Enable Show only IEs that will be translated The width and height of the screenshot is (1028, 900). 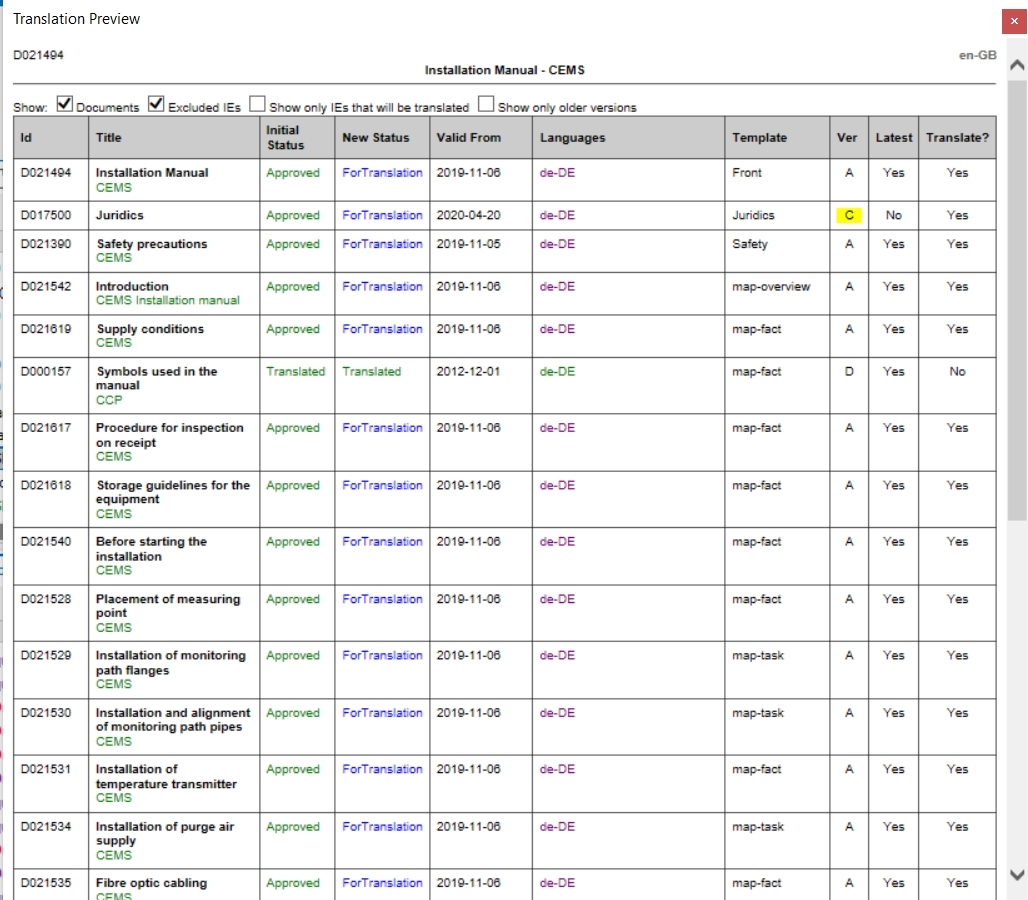(257, 105)
